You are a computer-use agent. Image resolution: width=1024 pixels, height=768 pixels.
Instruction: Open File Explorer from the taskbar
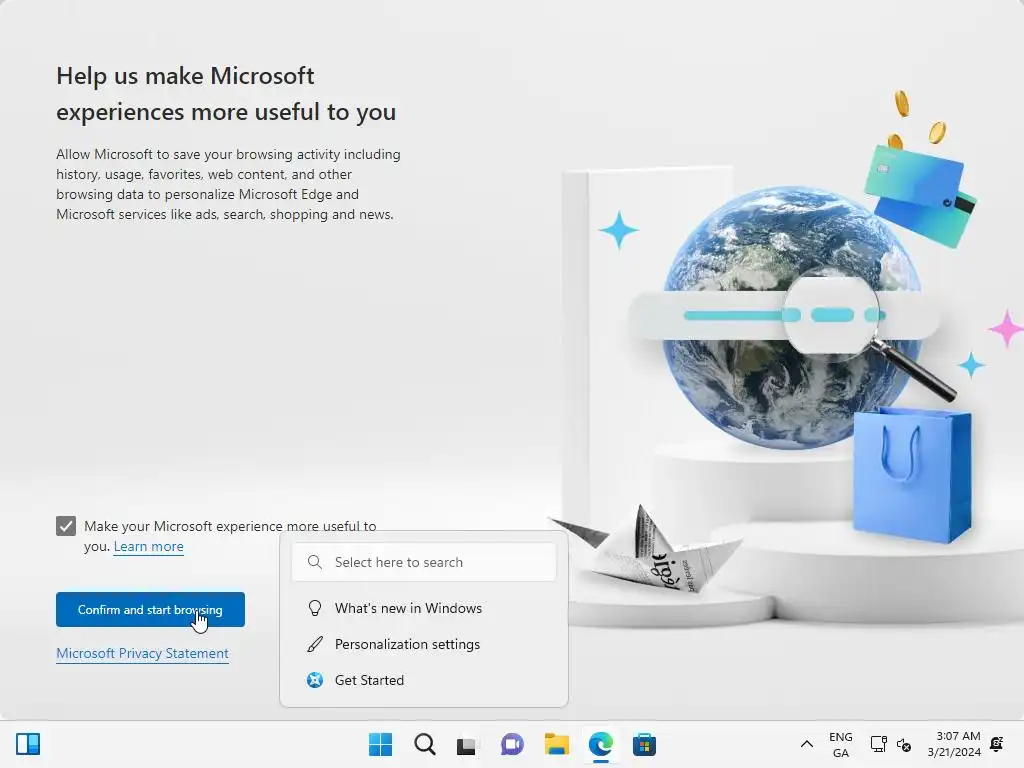(x=556, y=744)
